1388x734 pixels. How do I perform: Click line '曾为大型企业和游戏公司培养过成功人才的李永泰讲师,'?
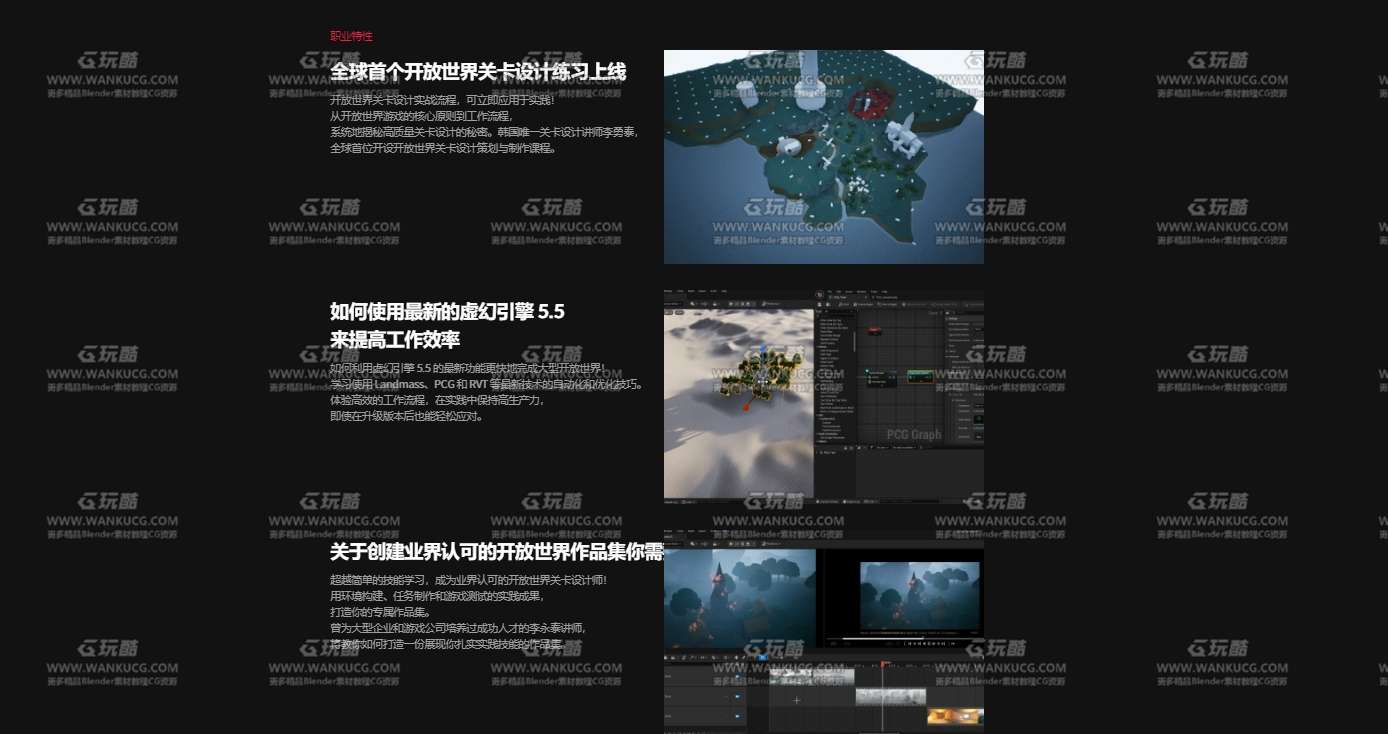(459, 628)
